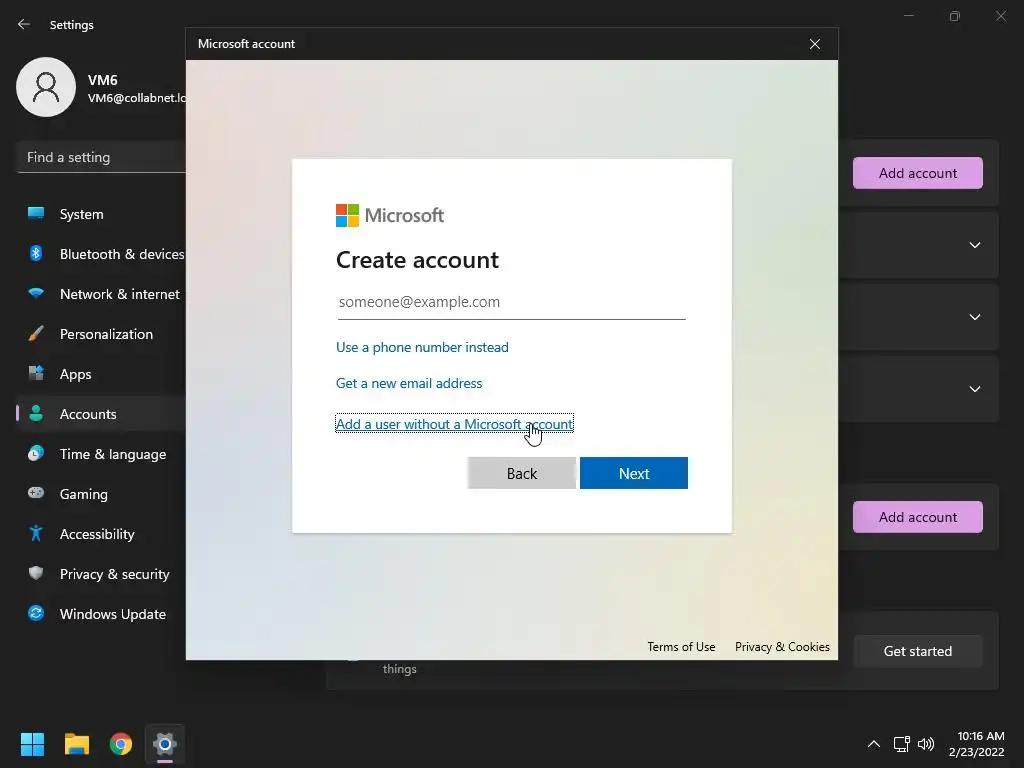Click the Personalization paintbrush icon
Screen dimensions: 1024x768
point(36,333)
